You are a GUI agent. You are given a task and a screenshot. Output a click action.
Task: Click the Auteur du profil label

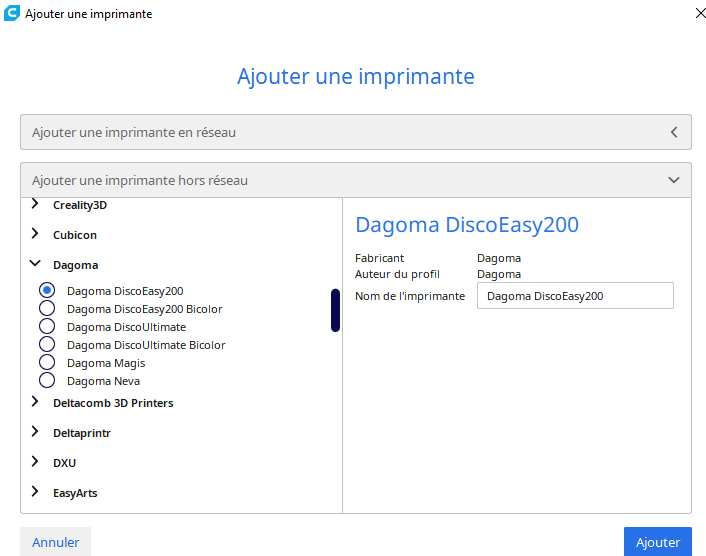(397, 274)
